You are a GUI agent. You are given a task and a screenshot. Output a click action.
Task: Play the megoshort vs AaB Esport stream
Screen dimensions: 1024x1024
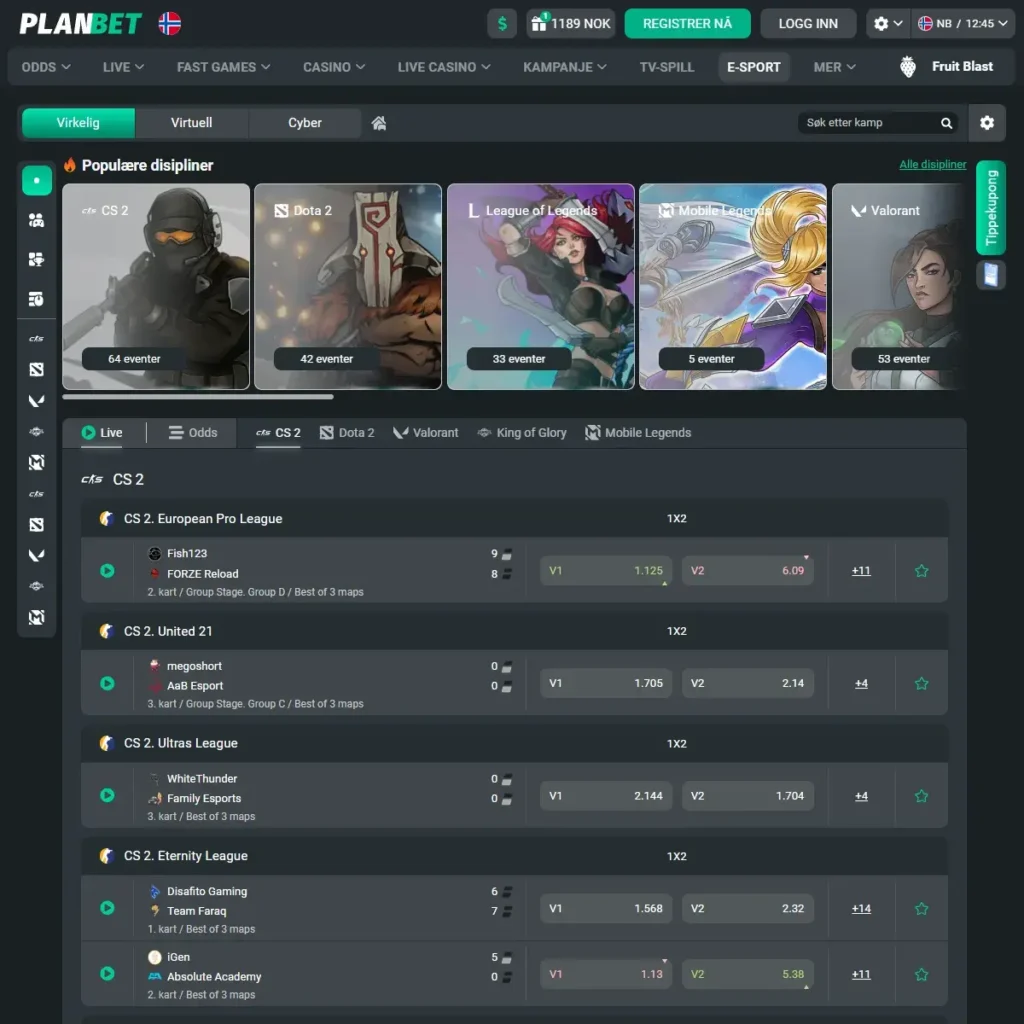(x=107, y=683)
